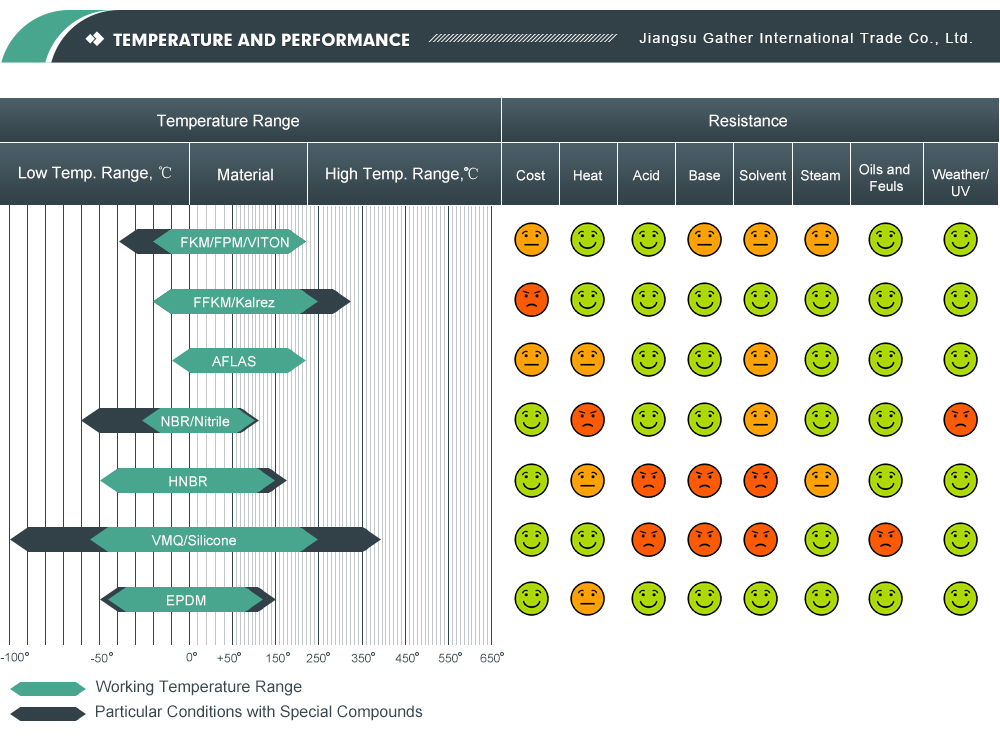Select the AFLAS Solvent neutral face
The image size is (1000, 741).
pos(761,359)
